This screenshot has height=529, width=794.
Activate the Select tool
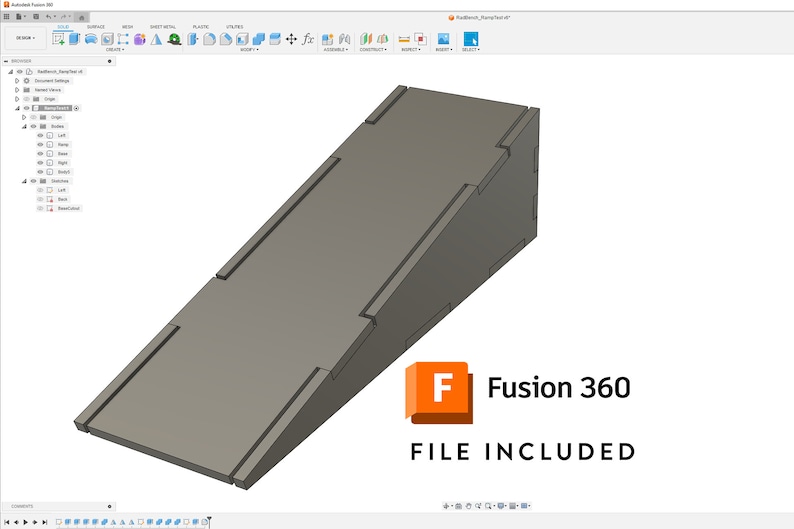coord(470,39)
